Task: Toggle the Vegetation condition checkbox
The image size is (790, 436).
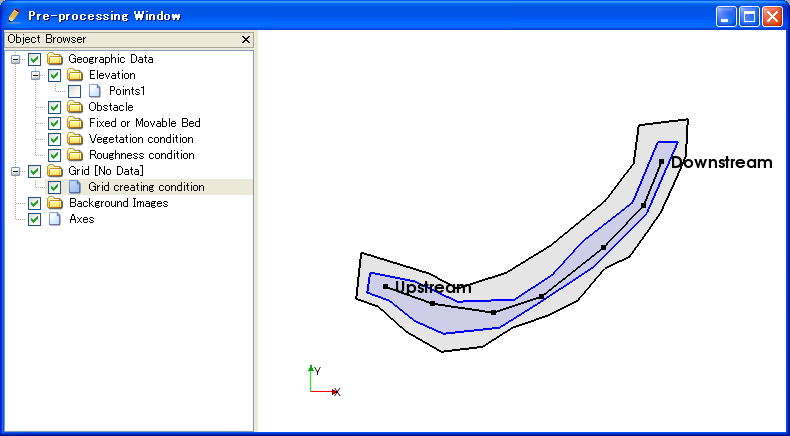Action: coord(54,139)
